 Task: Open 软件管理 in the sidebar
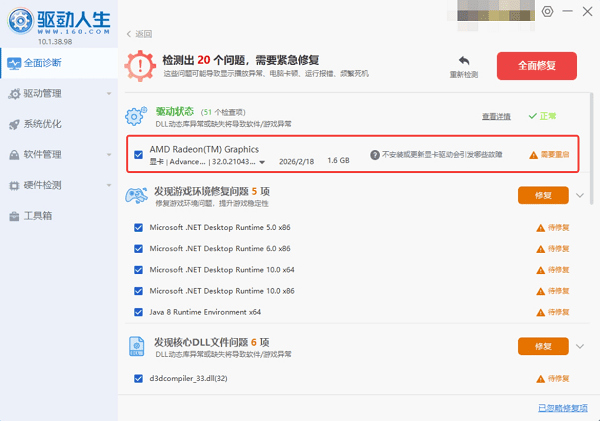pyautogui.click(x=59, y=155)
